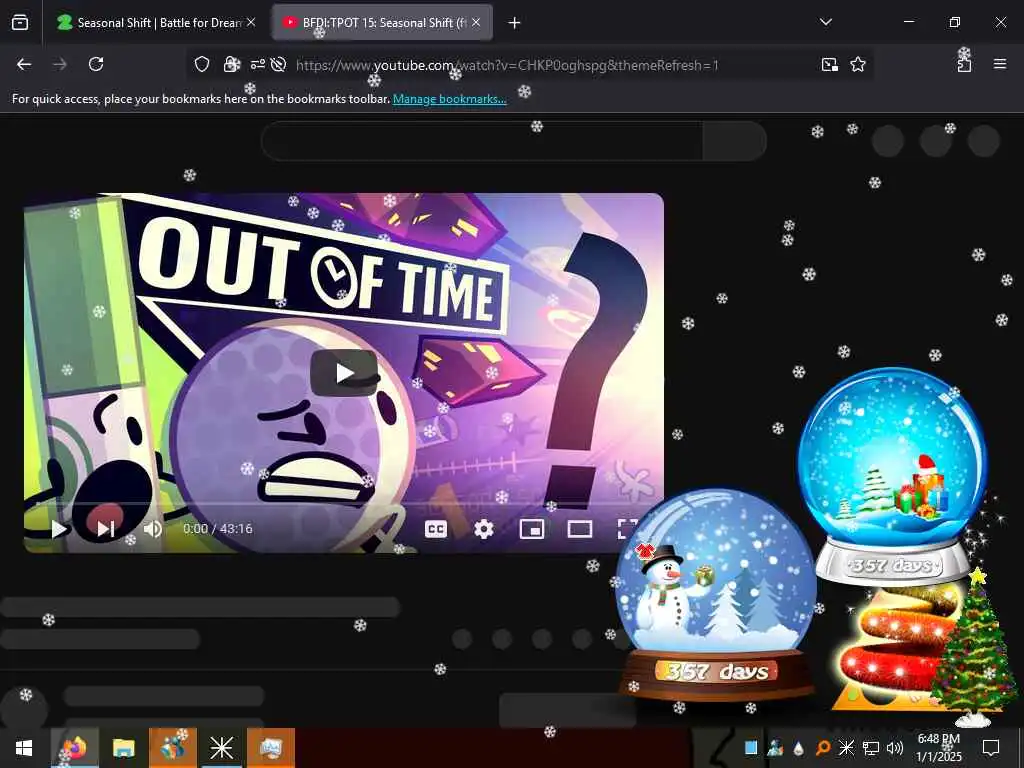Click the YouTube search box placeholder
The image size is (1024, 768).
(482, 140)
